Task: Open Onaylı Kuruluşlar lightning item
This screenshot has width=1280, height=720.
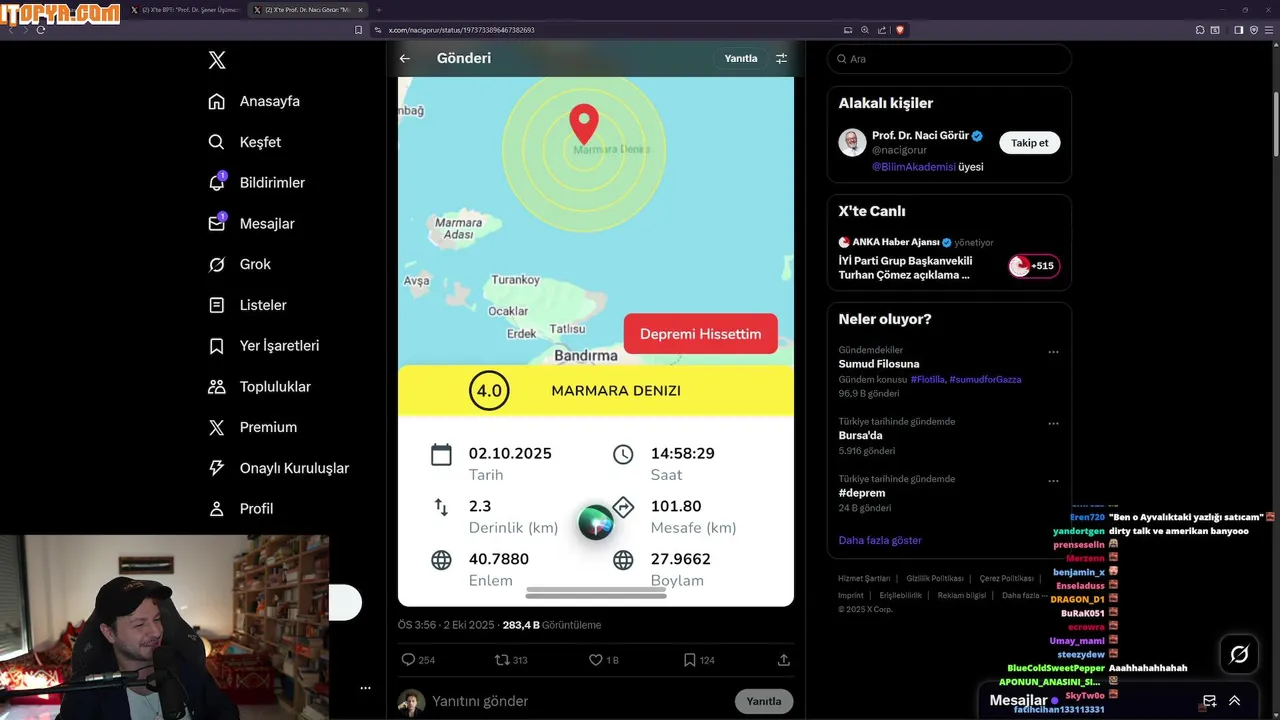Action: click(x=278, y=468)
